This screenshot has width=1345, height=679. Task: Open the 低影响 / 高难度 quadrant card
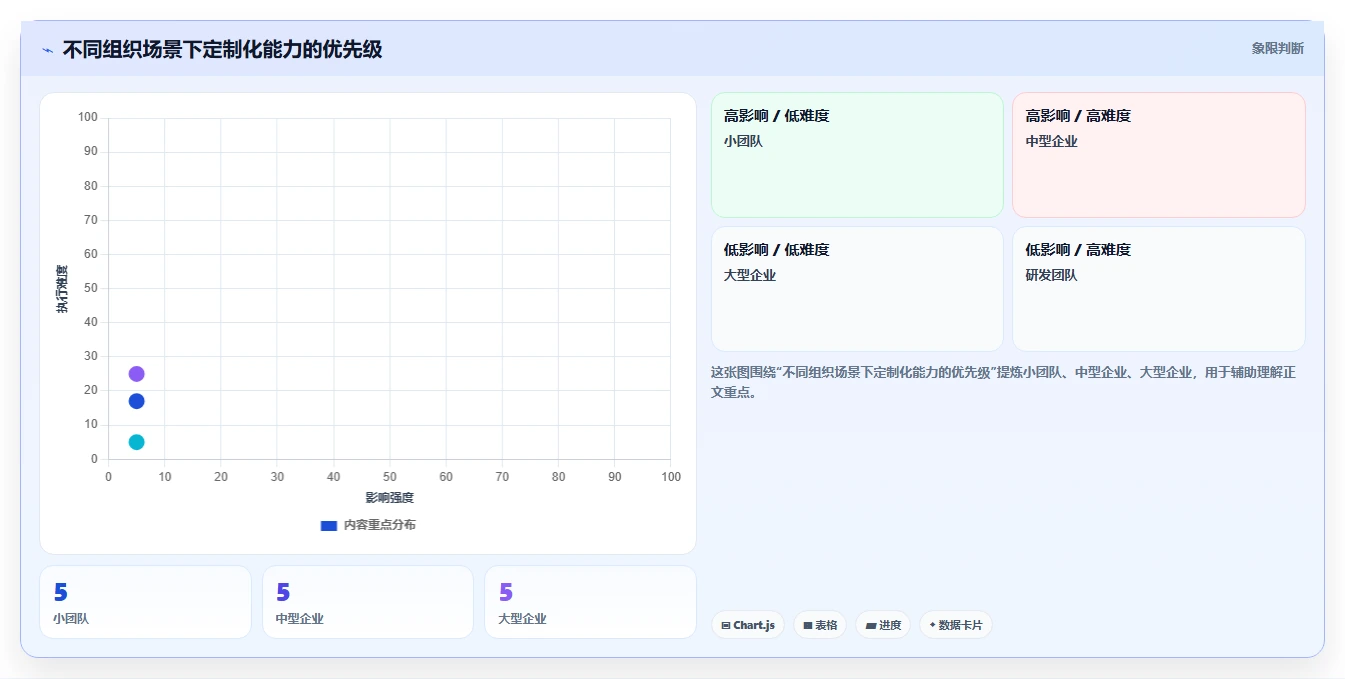1158,289
